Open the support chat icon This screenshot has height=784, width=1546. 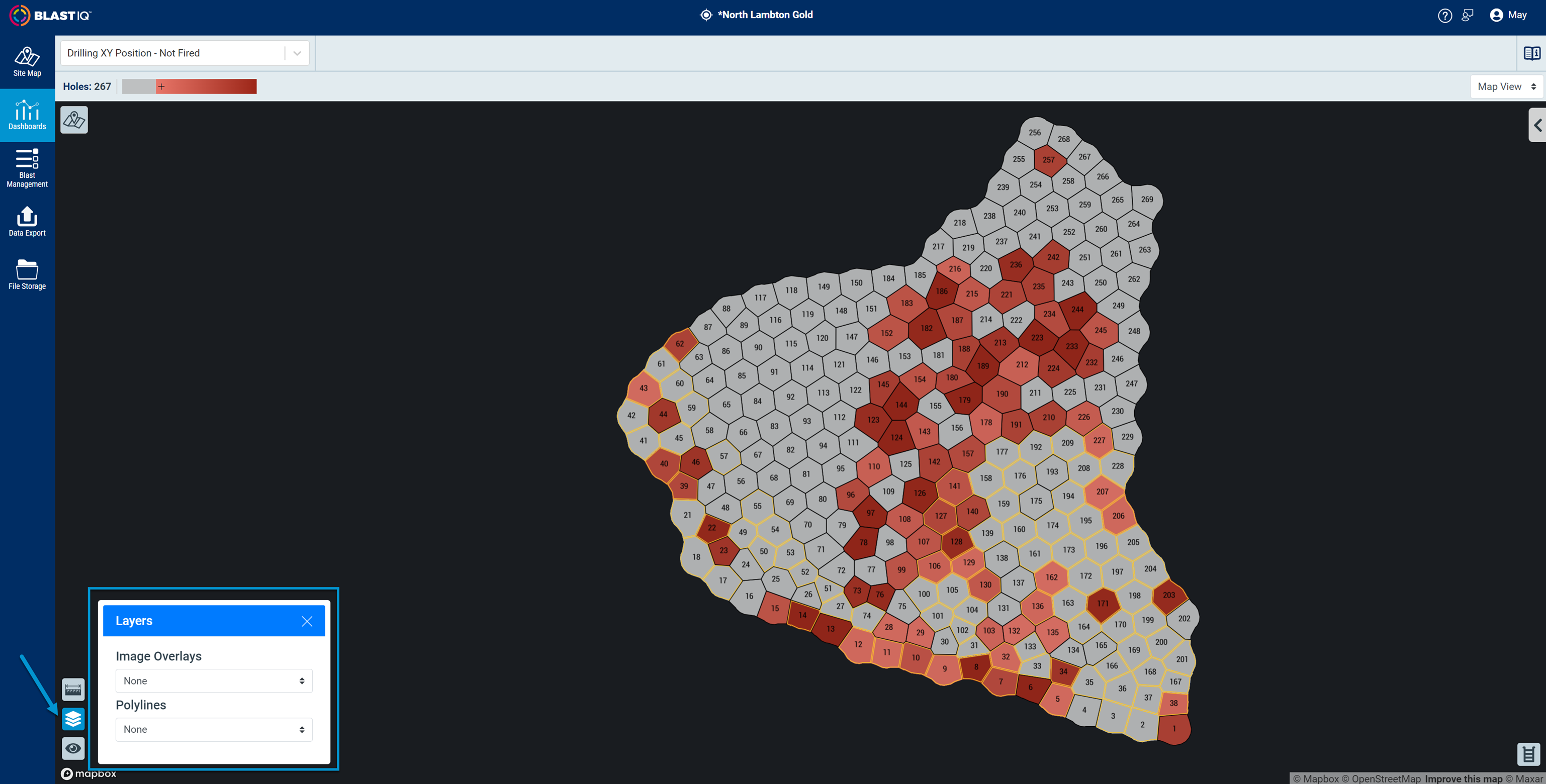tap(1468, 16)
